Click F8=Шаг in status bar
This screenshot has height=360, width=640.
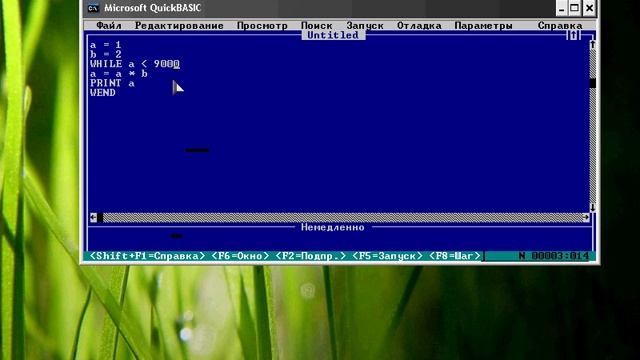click(x=455, y=256)
